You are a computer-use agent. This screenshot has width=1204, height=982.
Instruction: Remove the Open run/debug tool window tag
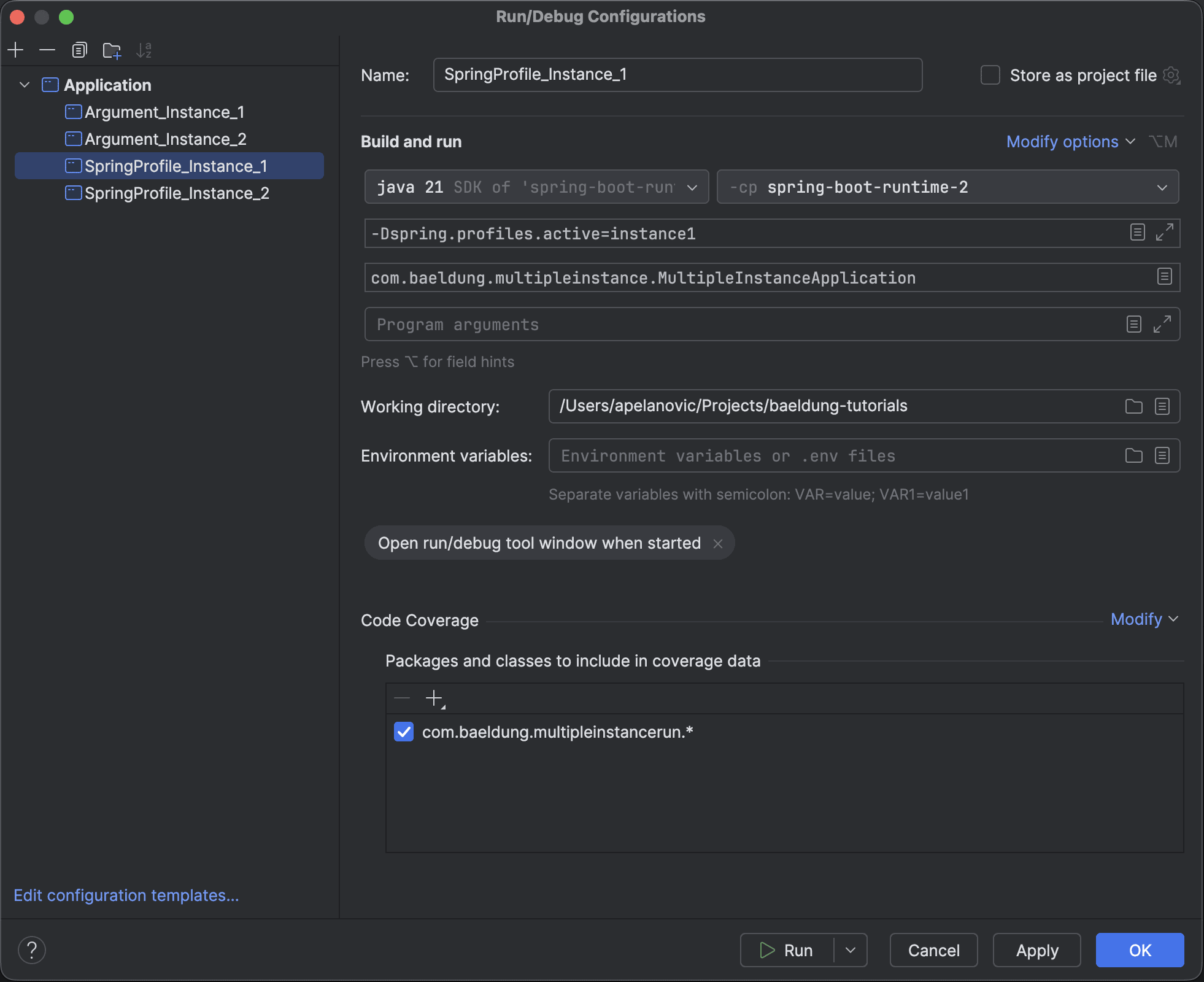pos(718,543)
